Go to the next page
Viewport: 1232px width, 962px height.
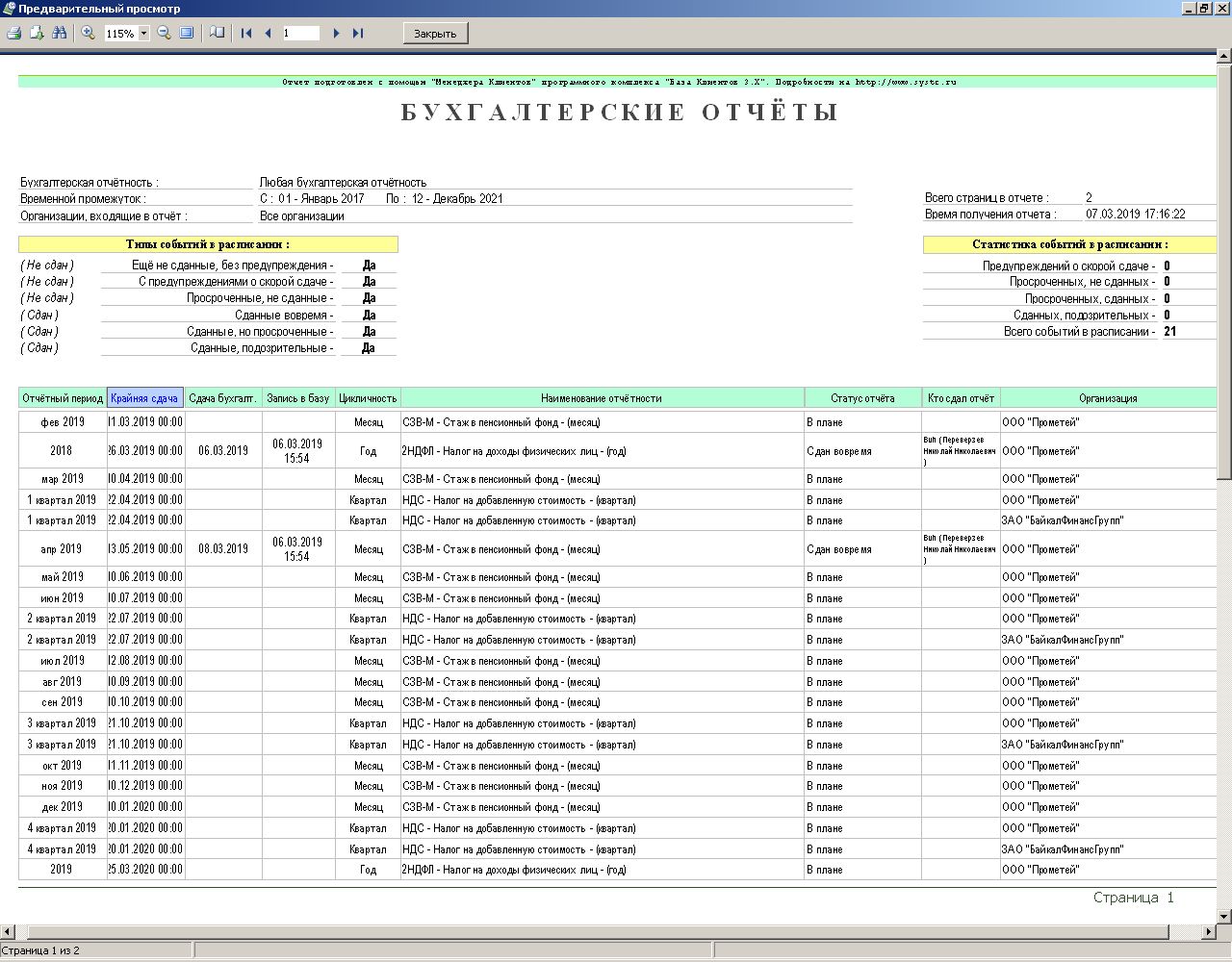336,33
